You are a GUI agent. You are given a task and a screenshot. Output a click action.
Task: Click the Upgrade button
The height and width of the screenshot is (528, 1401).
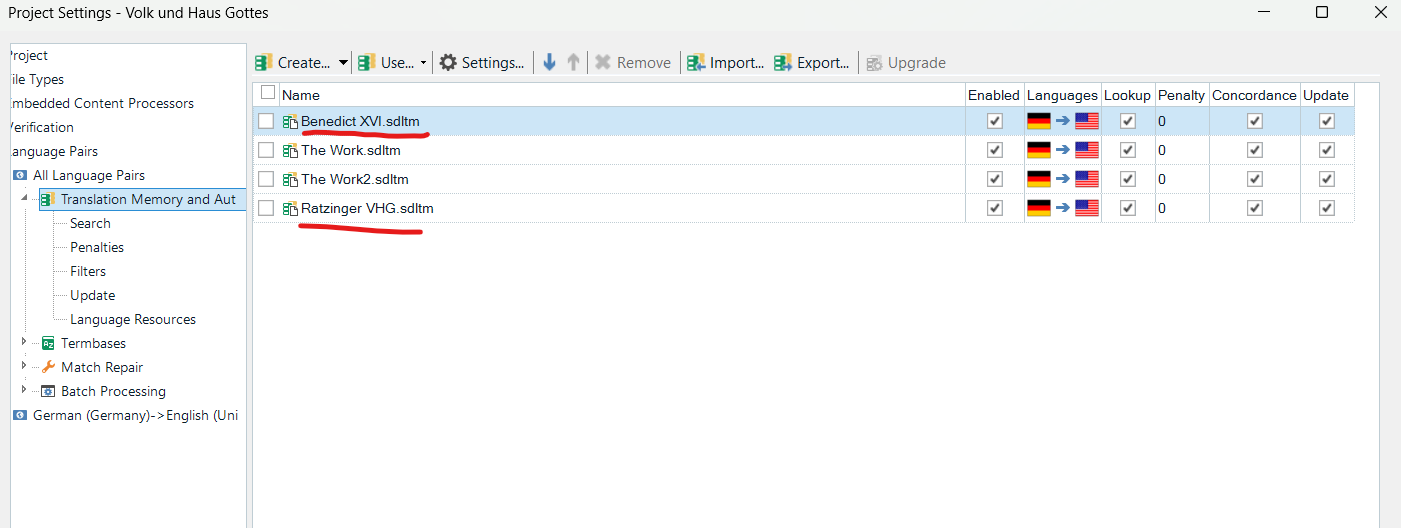(x=906, y=62)
